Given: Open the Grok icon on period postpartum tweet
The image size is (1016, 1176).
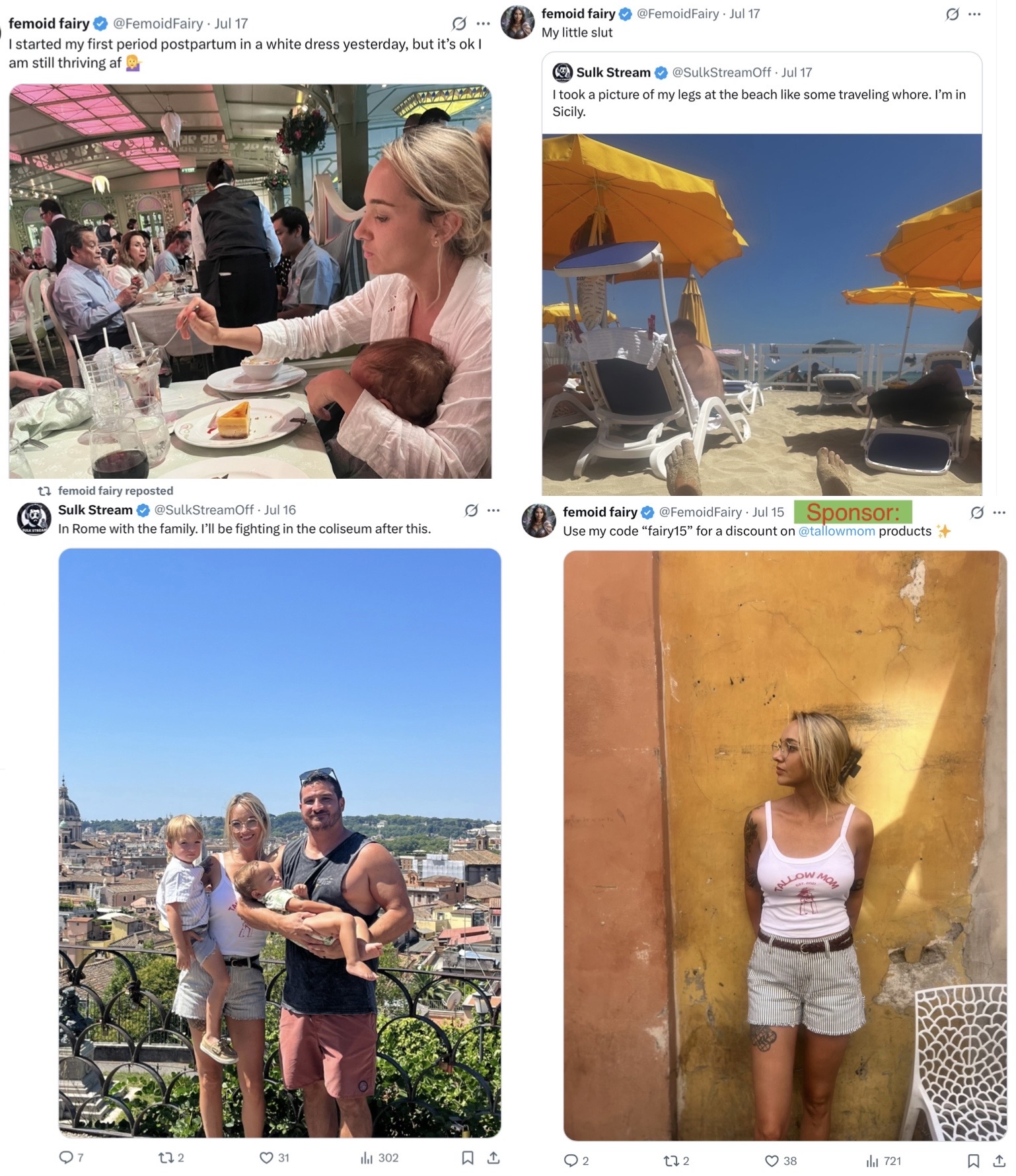Looking at the screenshot, I should 459,24.
